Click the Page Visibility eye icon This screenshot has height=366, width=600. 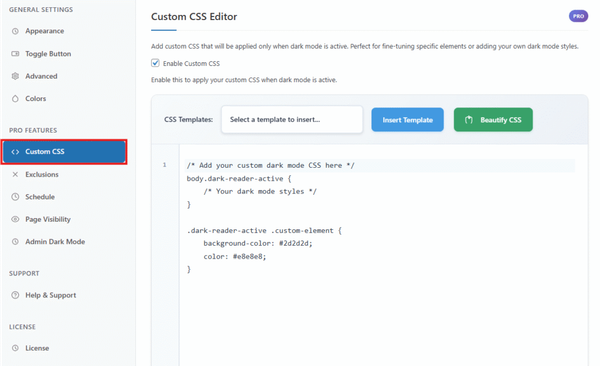coord(15,219)
